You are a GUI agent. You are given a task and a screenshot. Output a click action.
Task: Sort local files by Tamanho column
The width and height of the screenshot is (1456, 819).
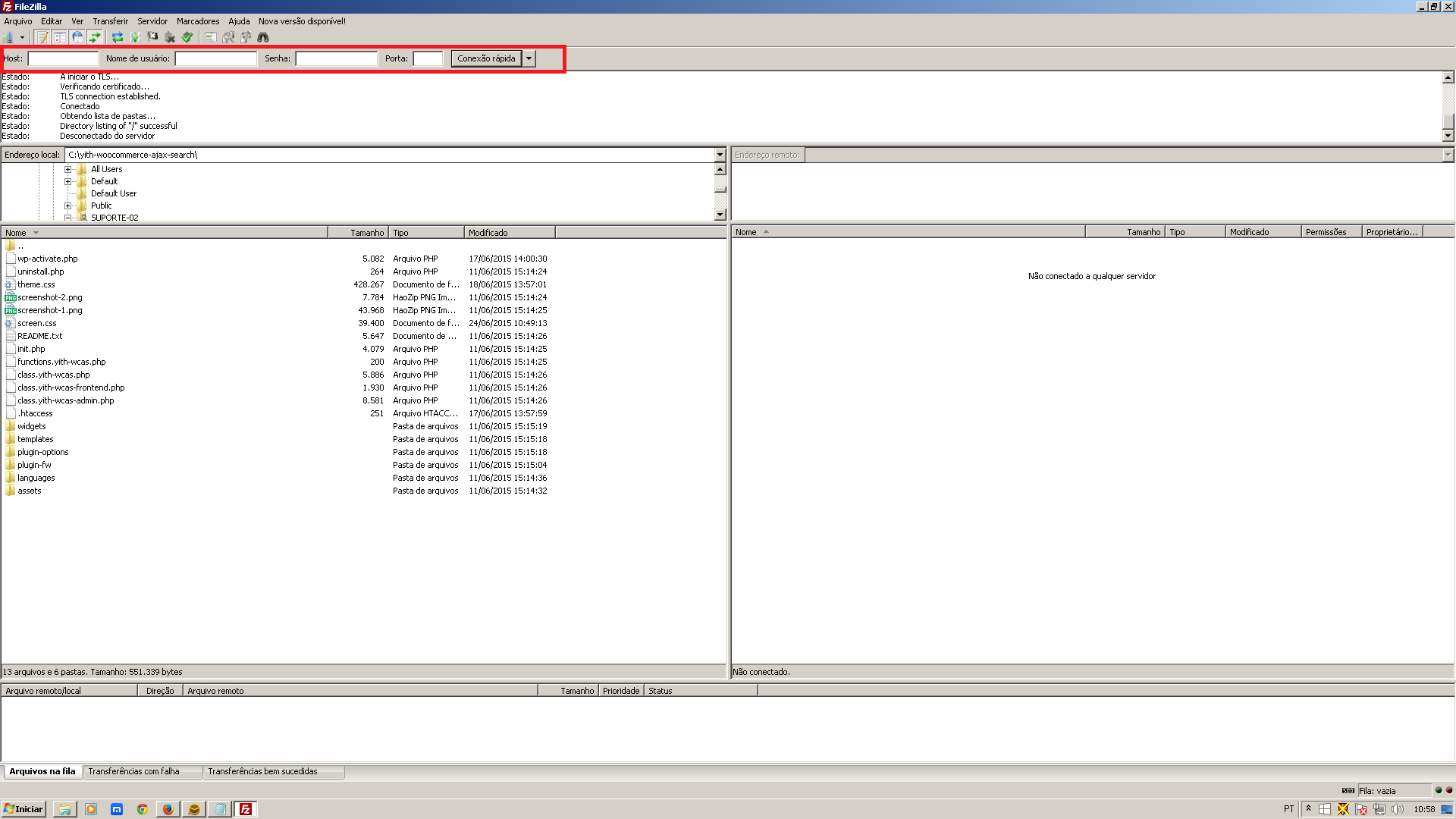358,233
